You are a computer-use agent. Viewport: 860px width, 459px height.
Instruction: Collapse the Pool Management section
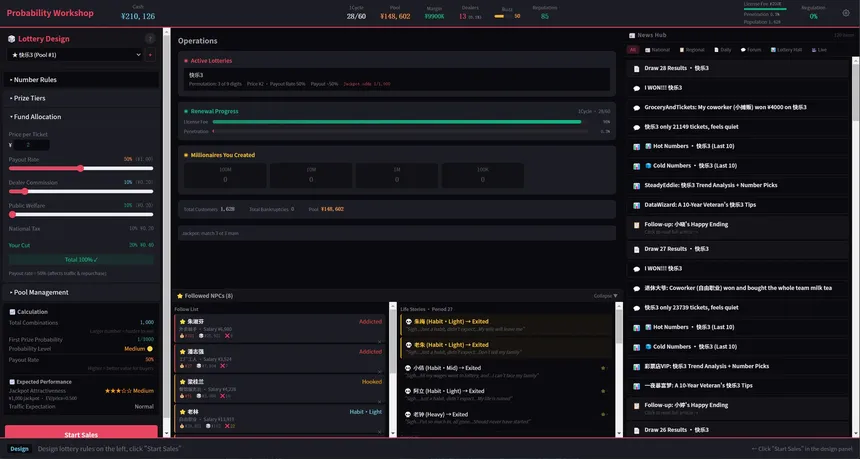(x=82, y=292)
